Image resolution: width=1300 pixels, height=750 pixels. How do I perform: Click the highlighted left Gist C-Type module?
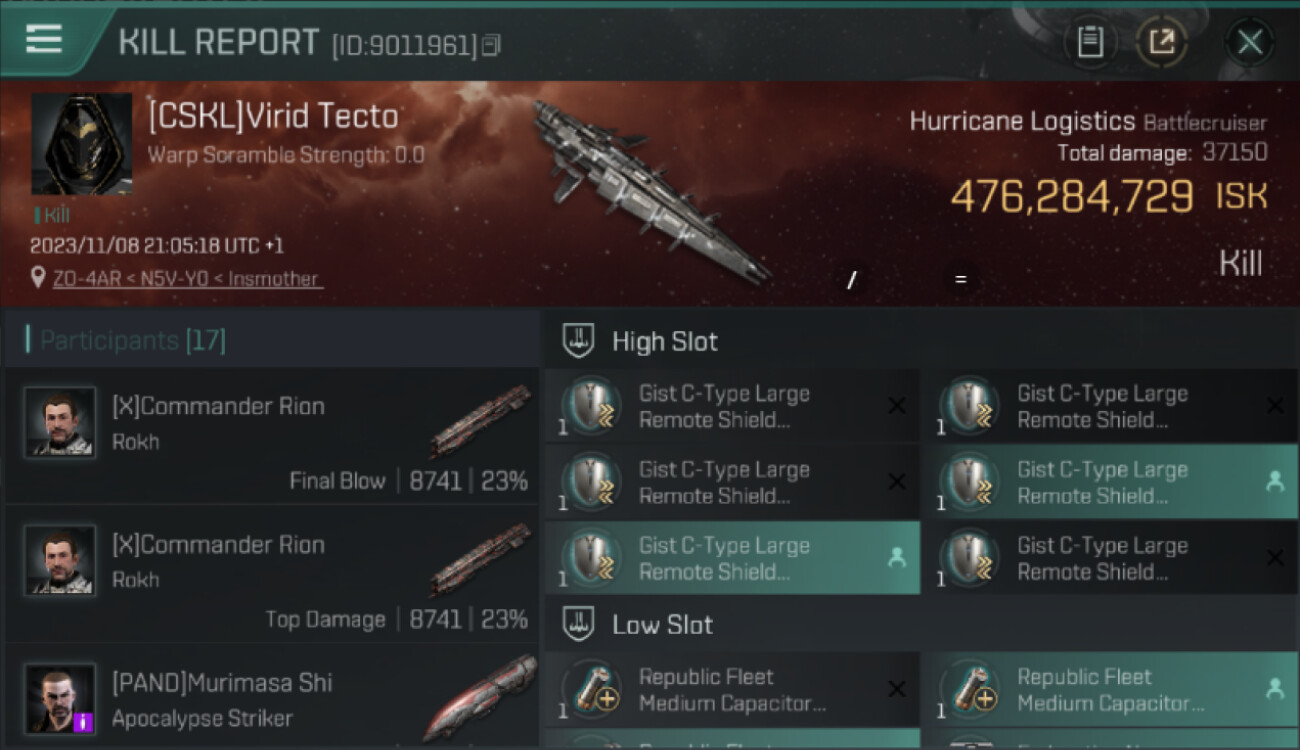tap(732, 558)
